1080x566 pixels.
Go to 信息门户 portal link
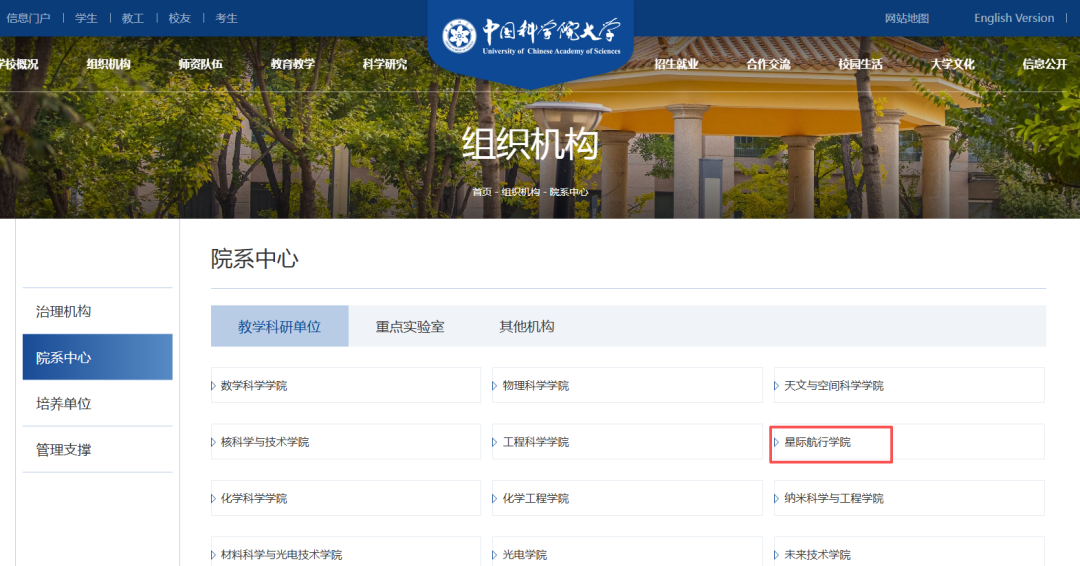(28, 18)
